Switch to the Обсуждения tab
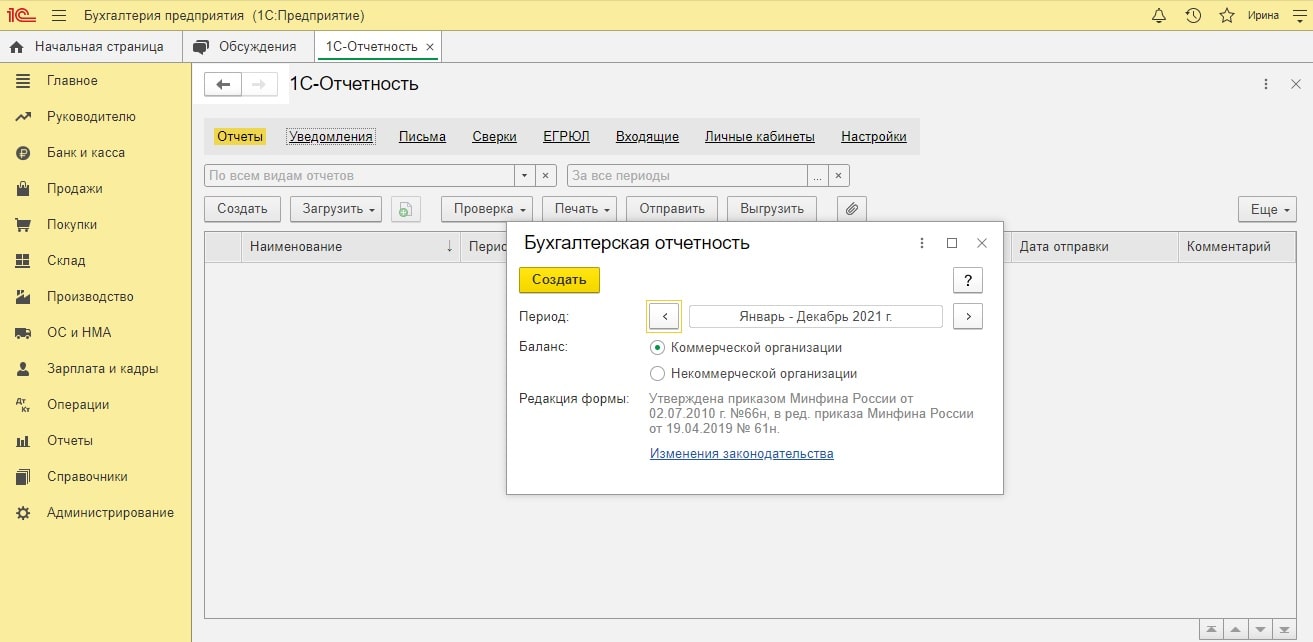The image size is (1313, 642). click(248, 46)
